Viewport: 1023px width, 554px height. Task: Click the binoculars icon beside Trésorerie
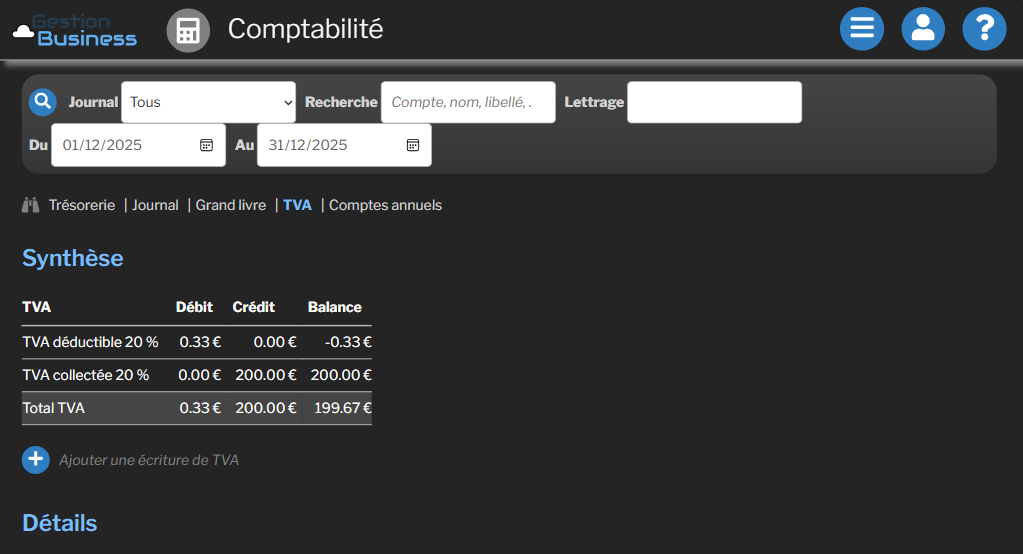click(x=31, y=205)
